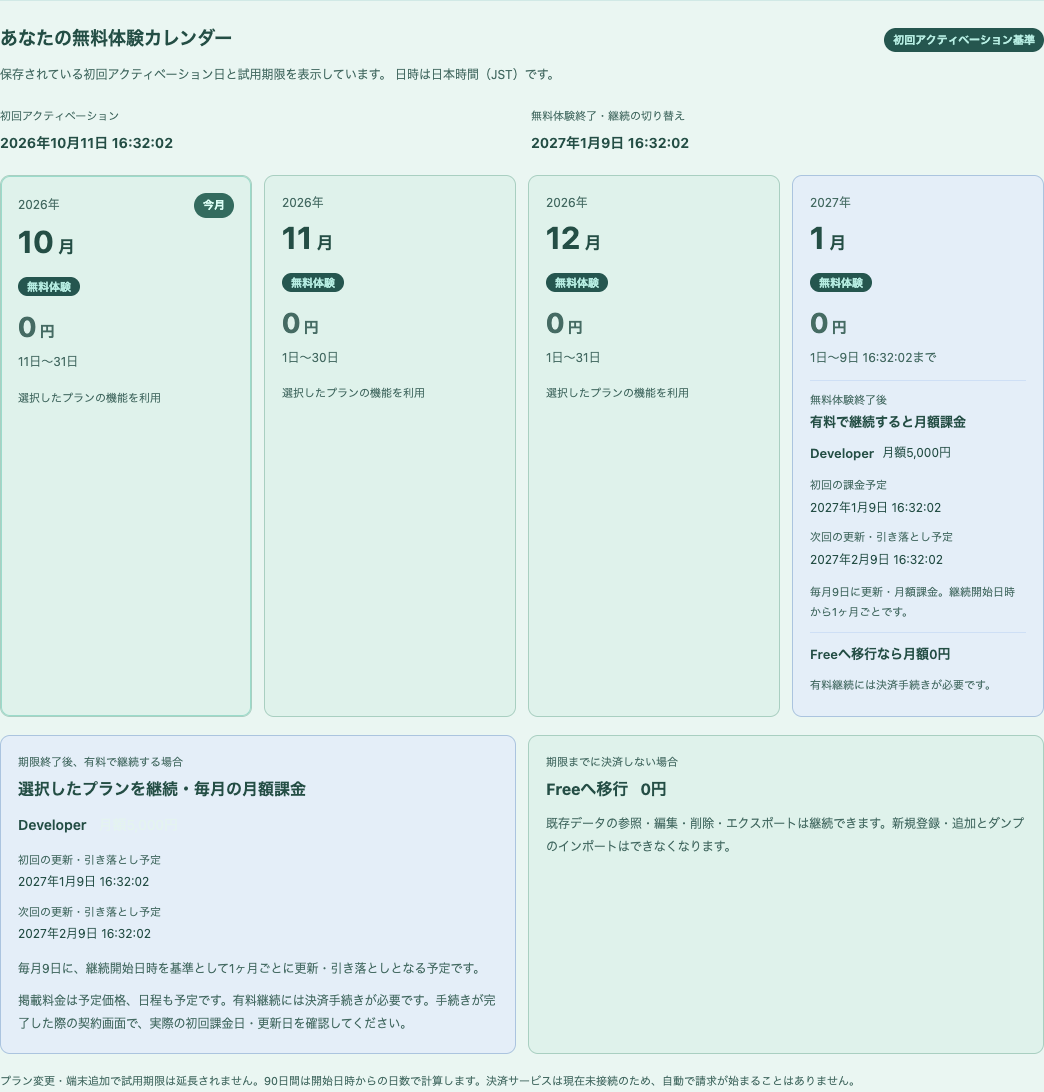The height and width of the screenshot is (1092, 1044).
Task: Click the 今月 badge on October card
Action: tap(214, 205)
